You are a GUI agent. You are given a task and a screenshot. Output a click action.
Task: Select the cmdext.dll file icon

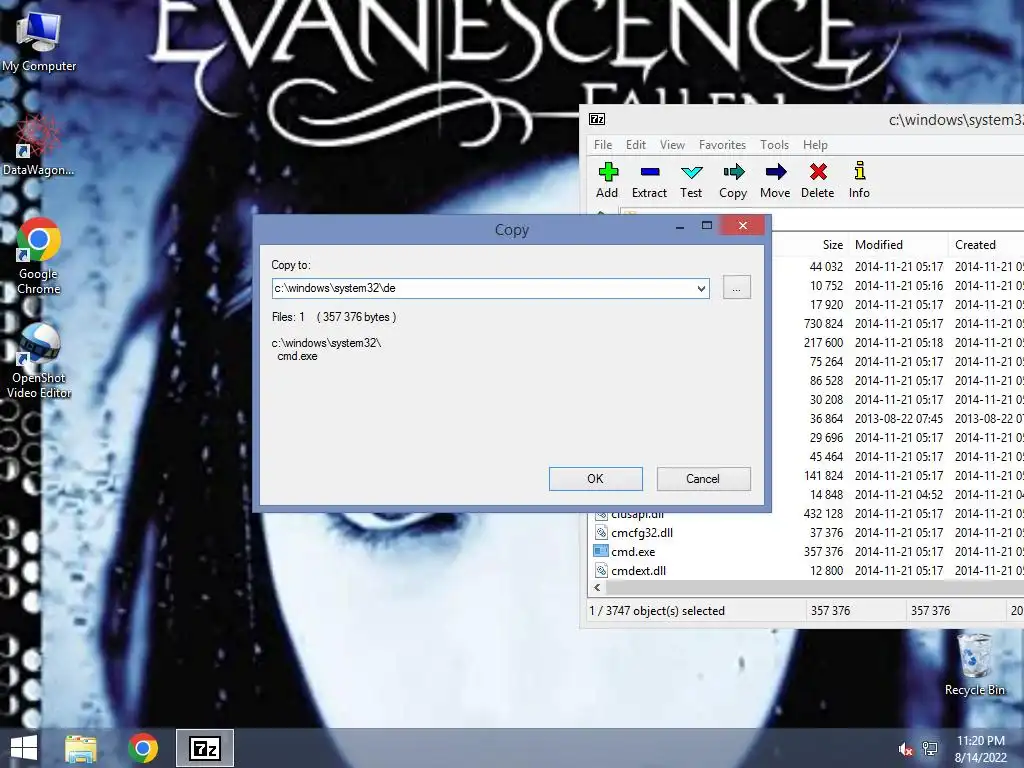(x=601, y=570)
